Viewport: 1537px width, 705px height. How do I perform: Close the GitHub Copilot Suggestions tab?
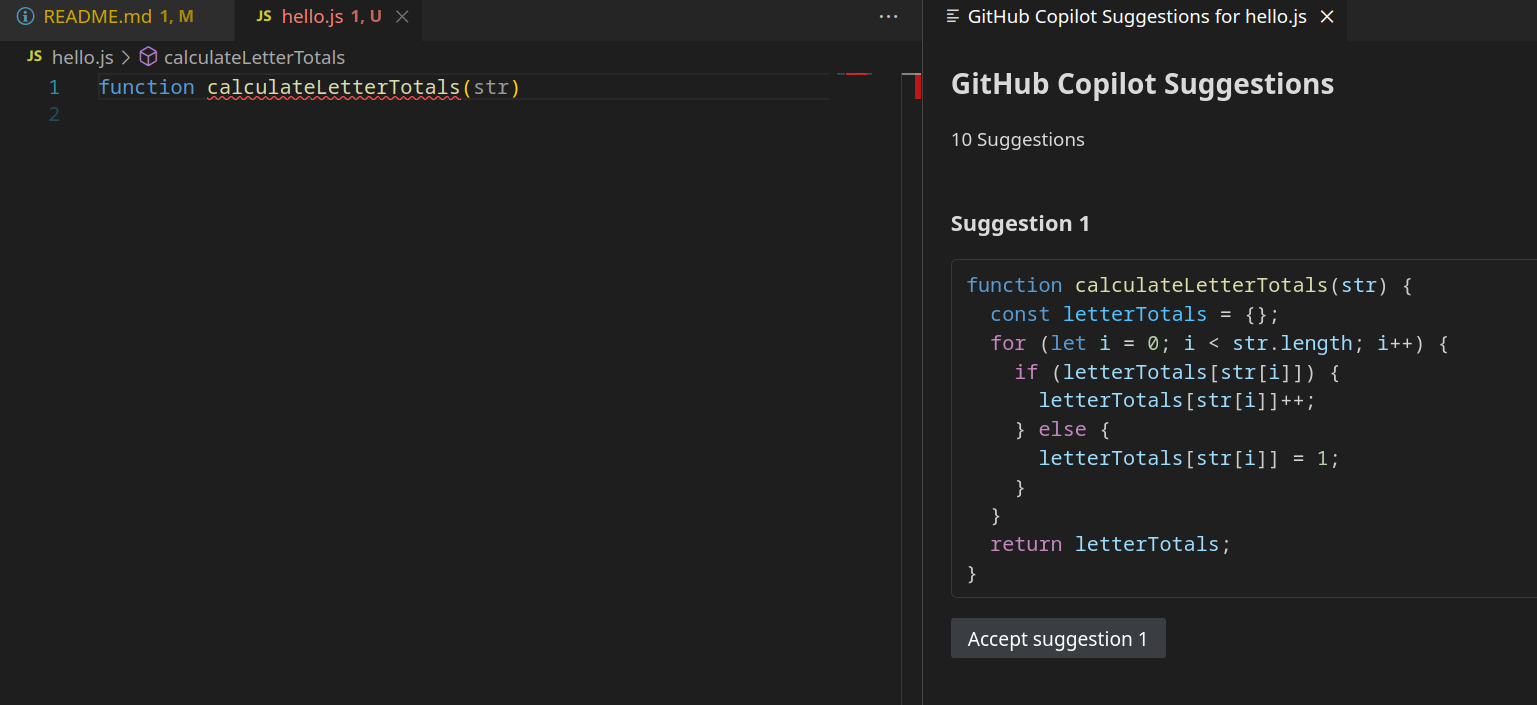1327,17
